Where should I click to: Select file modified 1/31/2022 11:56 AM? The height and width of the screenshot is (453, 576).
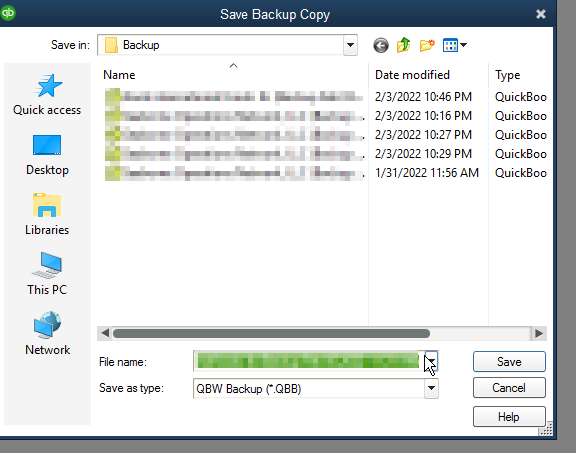[325, 173]
